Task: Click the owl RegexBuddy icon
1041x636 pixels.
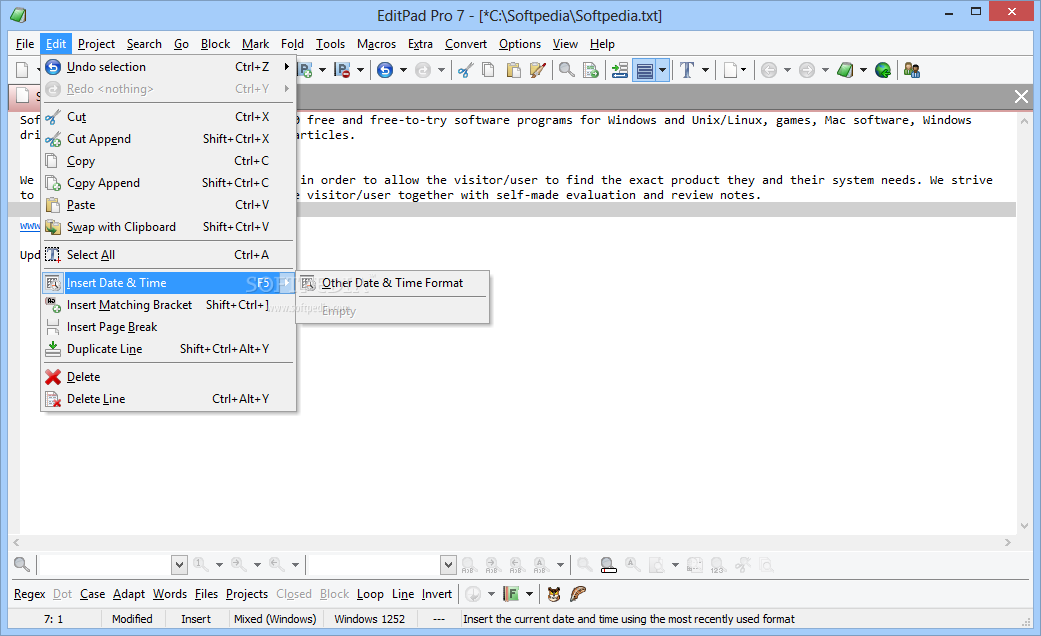Action: point(554,594)
